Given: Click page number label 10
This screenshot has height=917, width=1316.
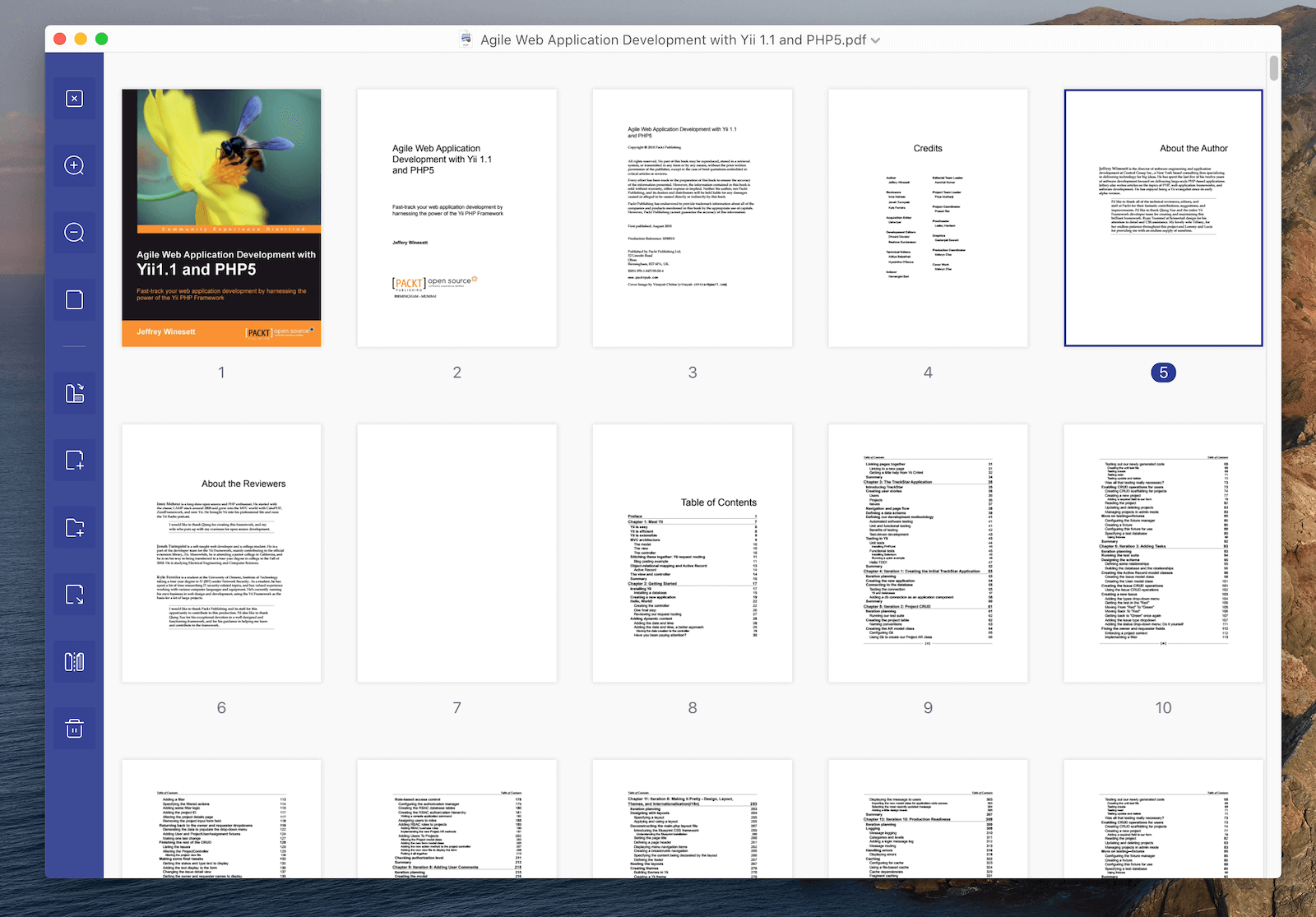Looking at the screenshot, I should 1163,708.
